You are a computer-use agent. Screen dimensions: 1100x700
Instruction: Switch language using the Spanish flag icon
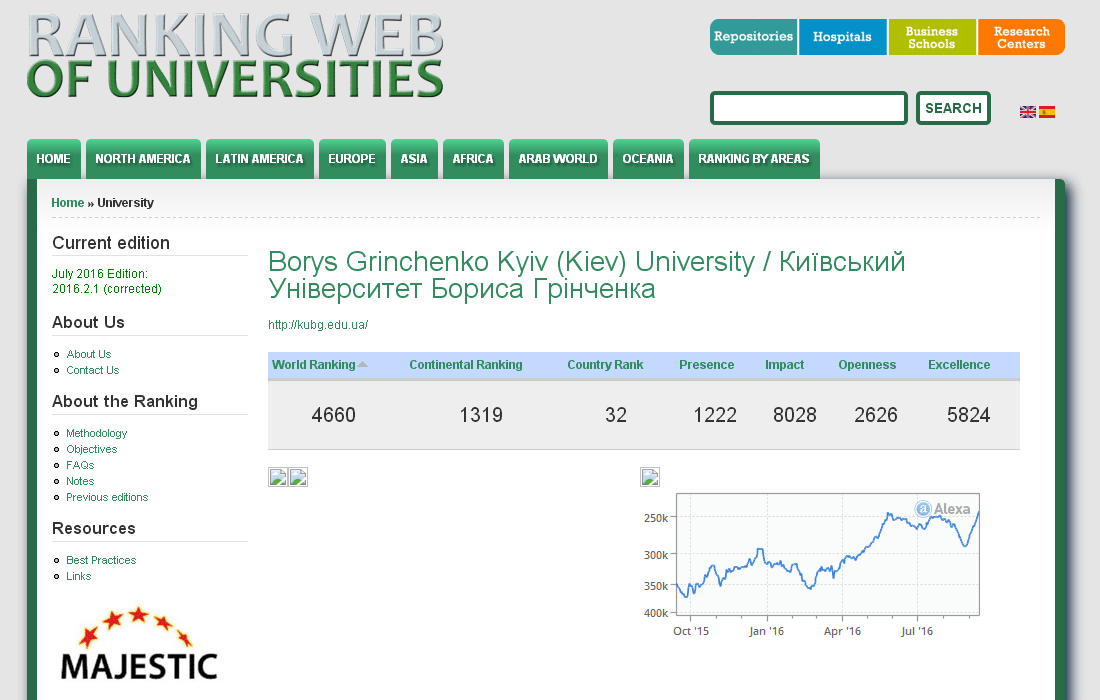[x=1047, y=112]
